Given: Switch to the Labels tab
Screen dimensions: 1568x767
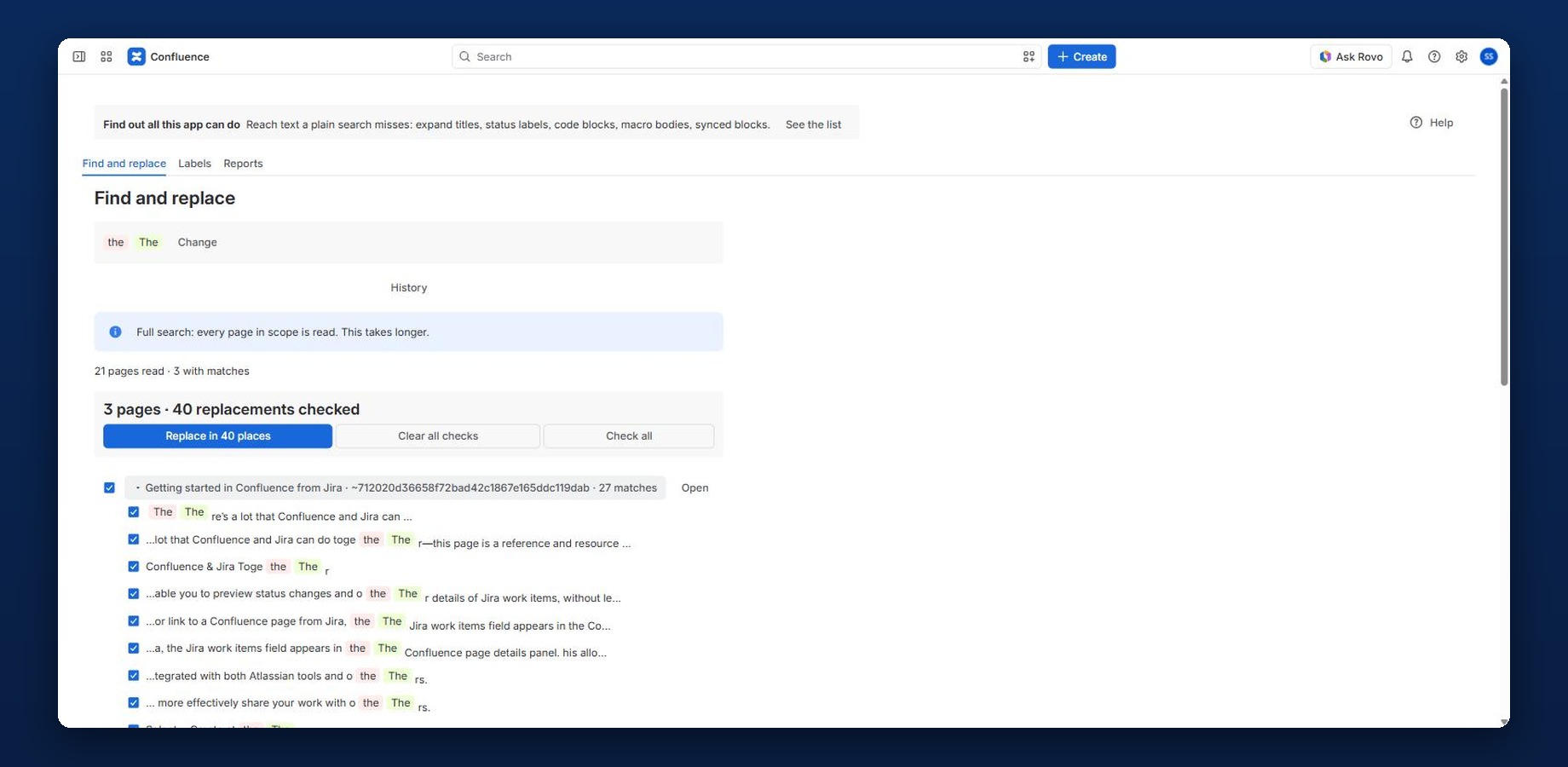Looking at the screenshot, I should pyautogui.click(x=194, y=164).
